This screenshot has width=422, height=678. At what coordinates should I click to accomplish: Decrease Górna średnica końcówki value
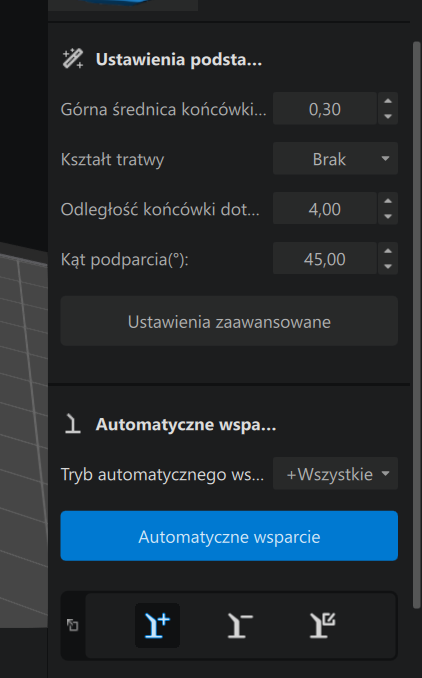point(388,116)
